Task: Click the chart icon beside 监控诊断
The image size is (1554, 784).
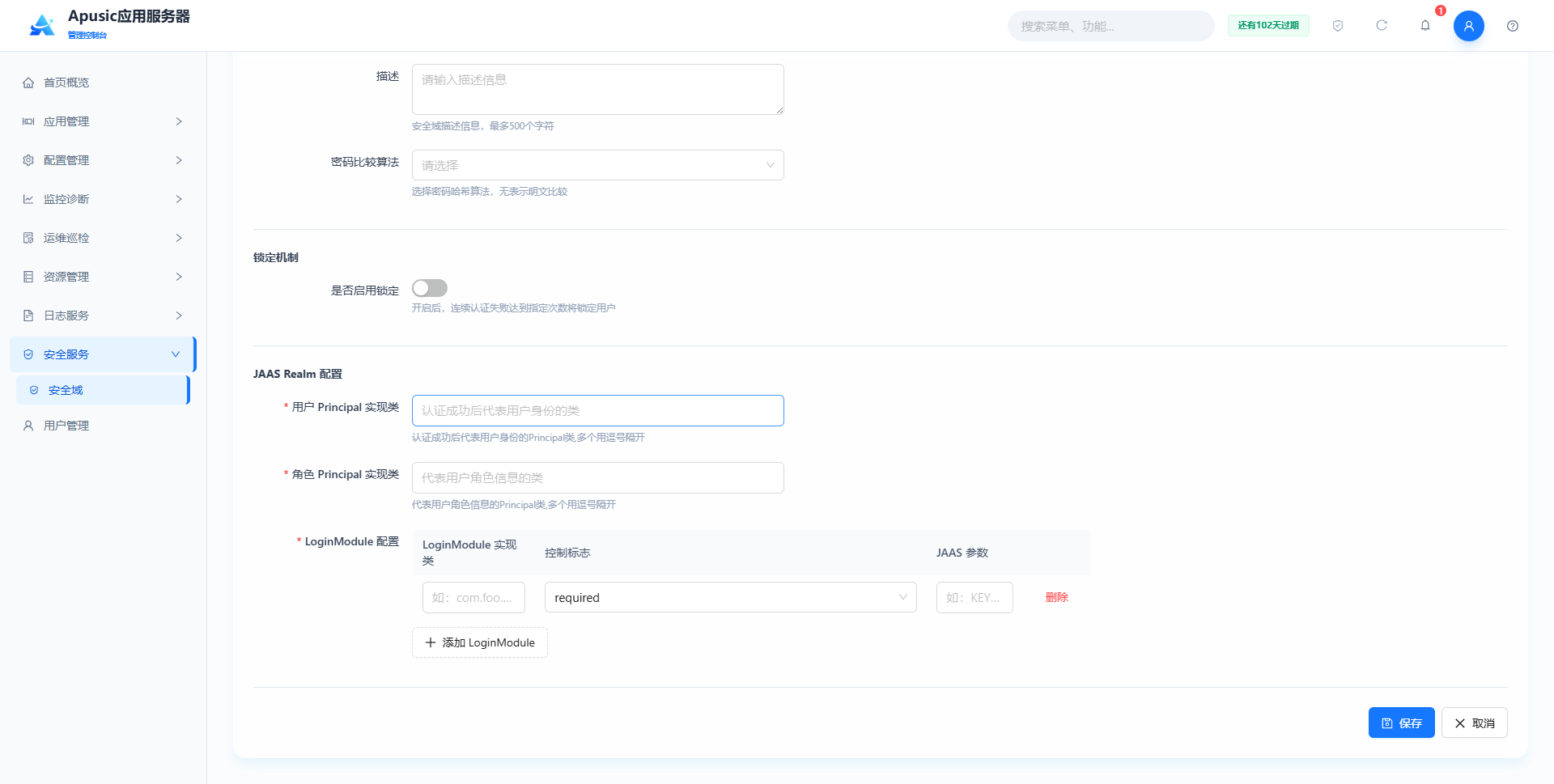Action: tap(28, 199)
